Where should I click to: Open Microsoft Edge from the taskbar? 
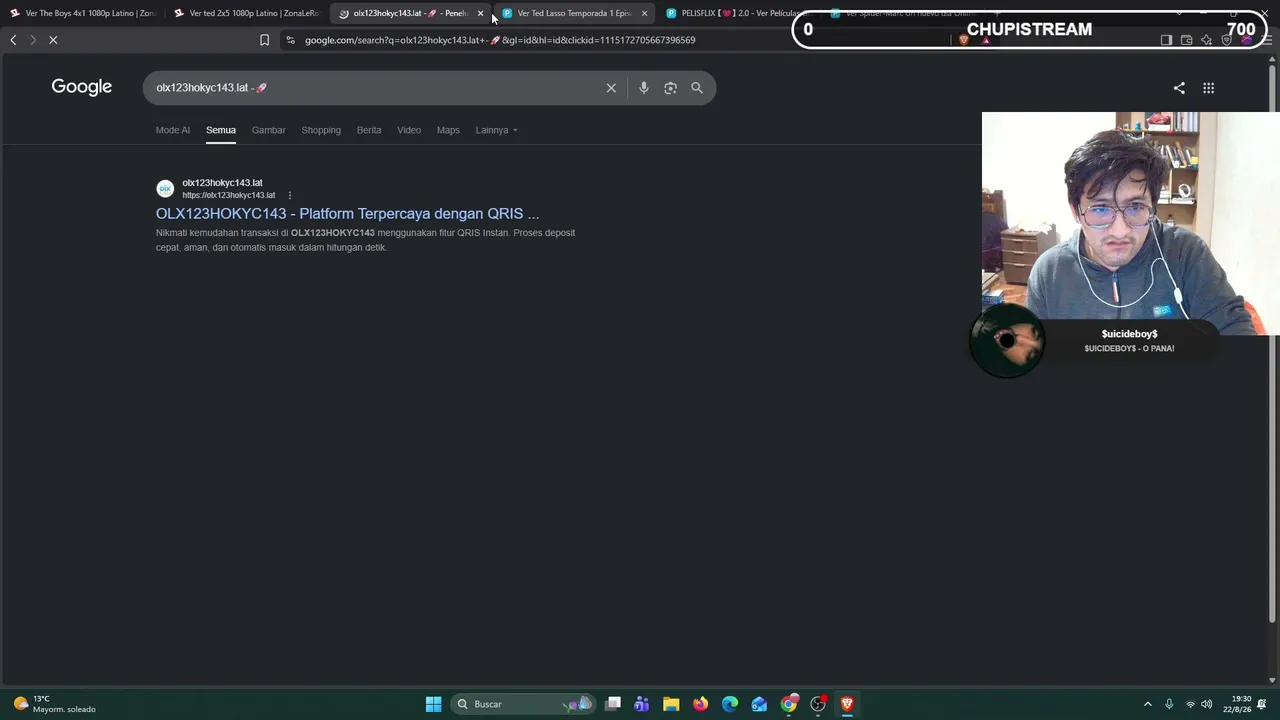tap(730, 704)
